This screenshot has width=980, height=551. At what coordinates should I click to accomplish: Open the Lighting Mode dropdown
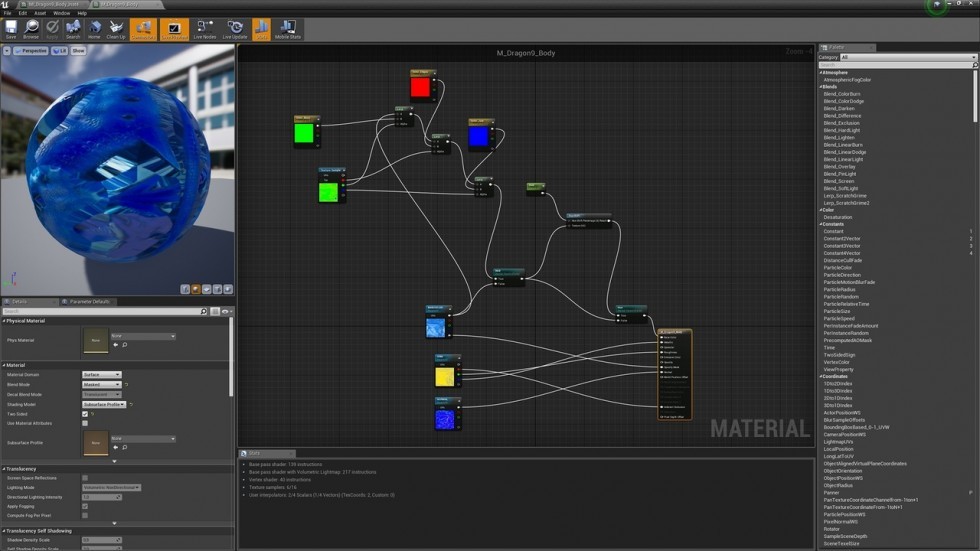[x=111, y=487]
